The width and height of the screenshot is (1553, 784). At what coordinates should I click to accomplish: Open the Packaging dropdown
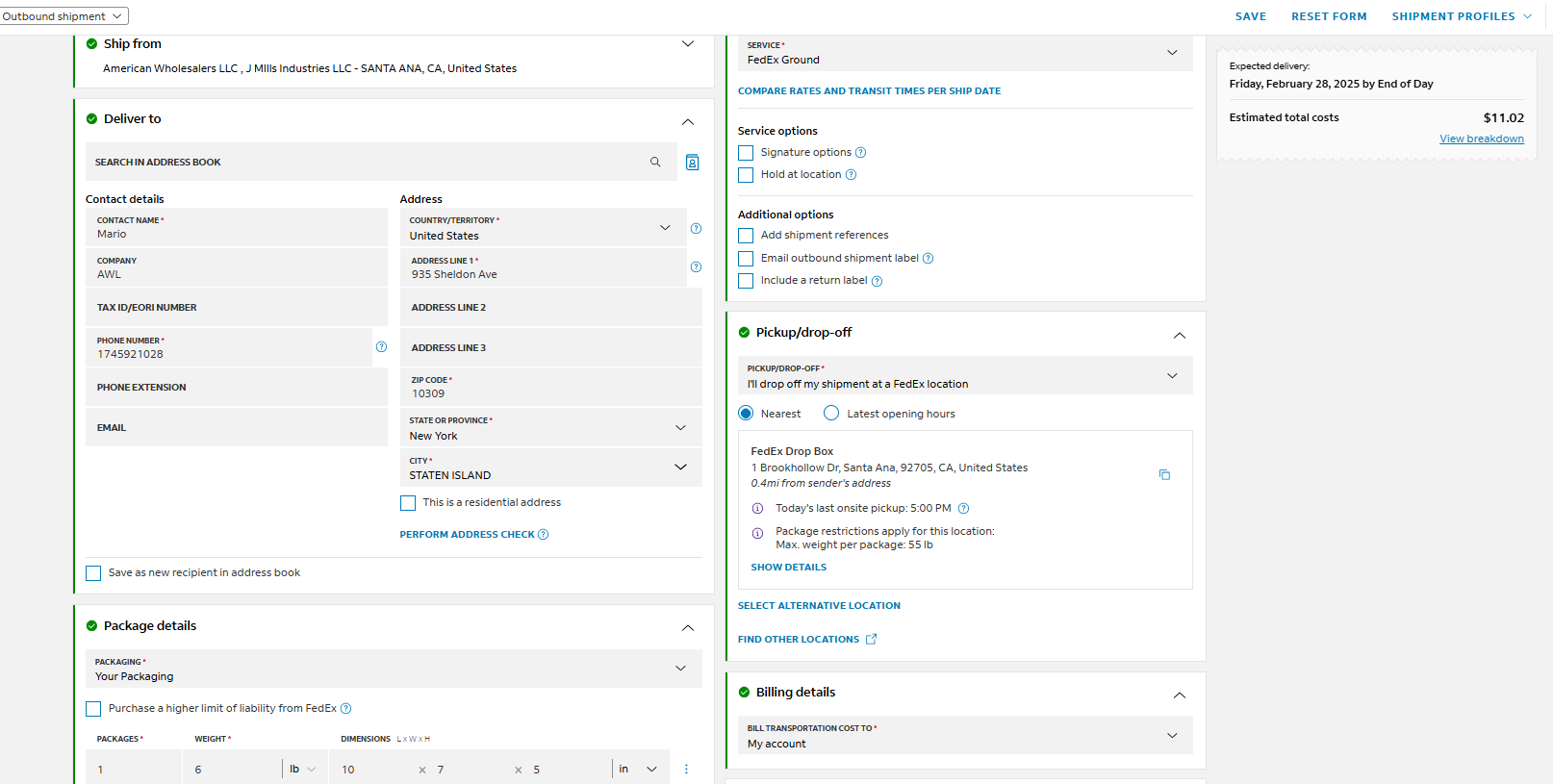[394, 670]
